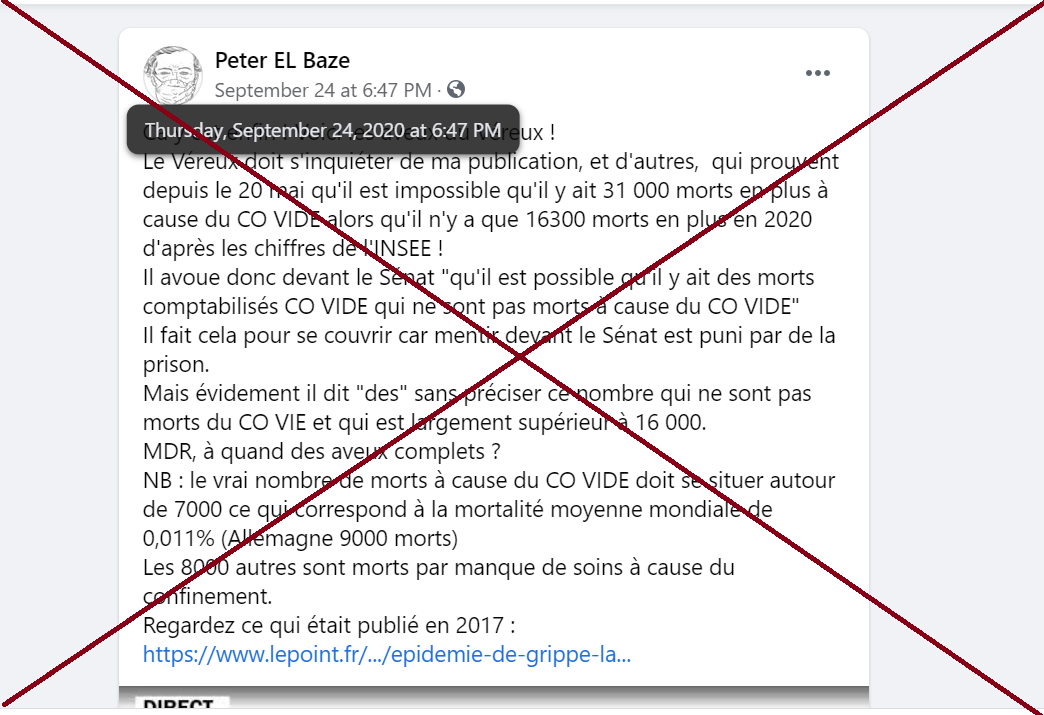Click the word "prison." in the post

176,365
